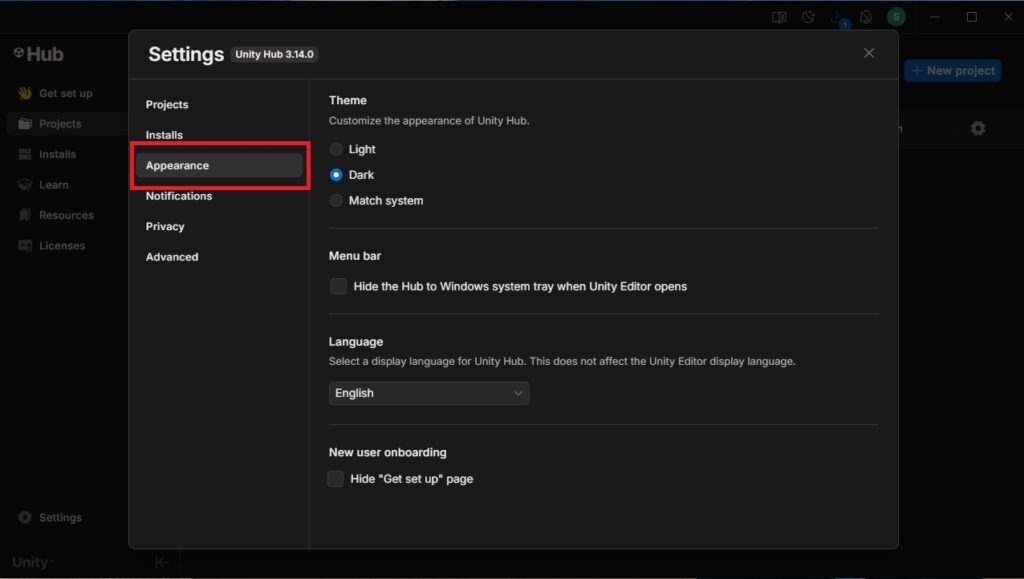Viewport: 1024px width, 579px height.
Task: Check the Hide "Get set up" page box
Action: 336,478
